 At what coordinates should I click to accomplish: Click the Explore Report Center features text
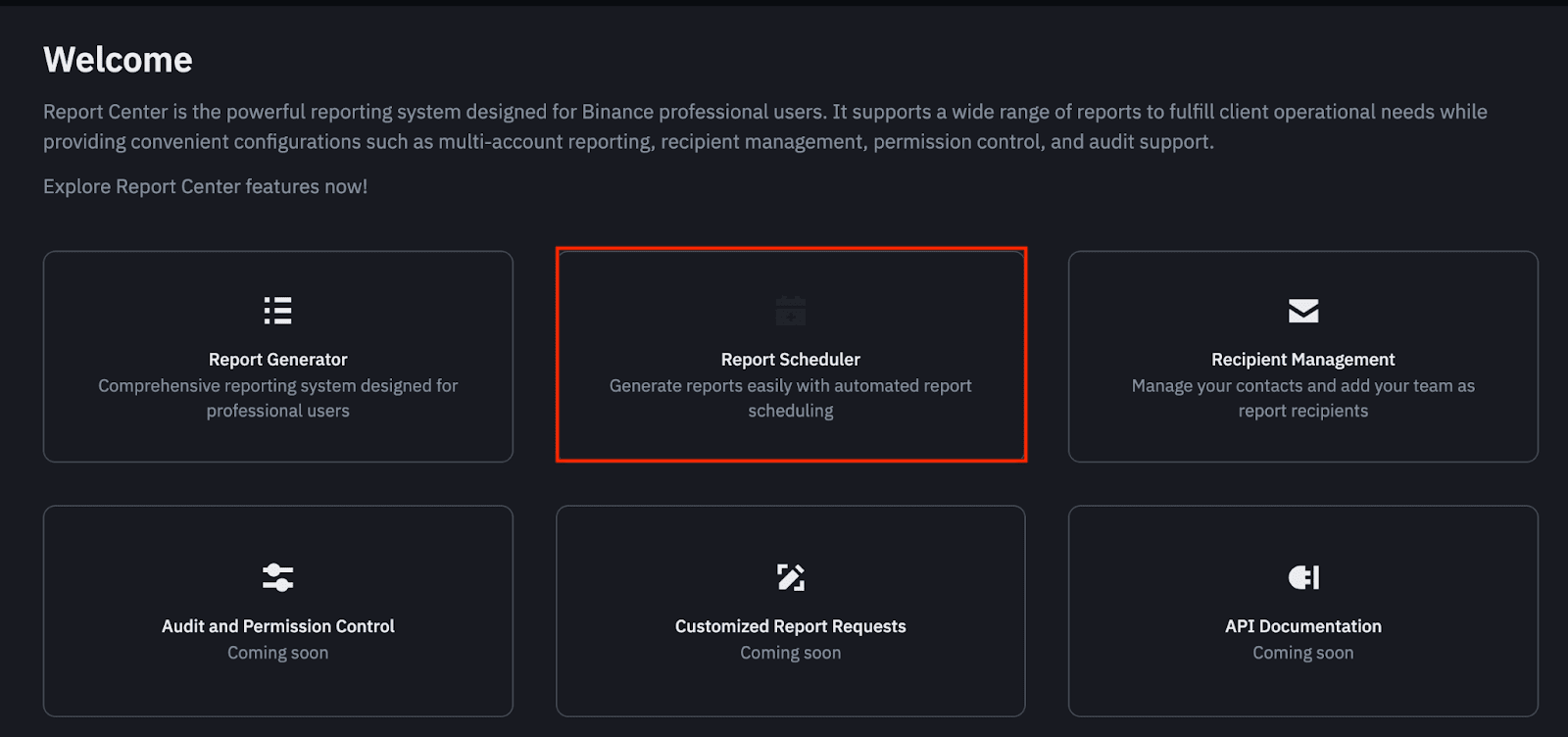[205, 186]
